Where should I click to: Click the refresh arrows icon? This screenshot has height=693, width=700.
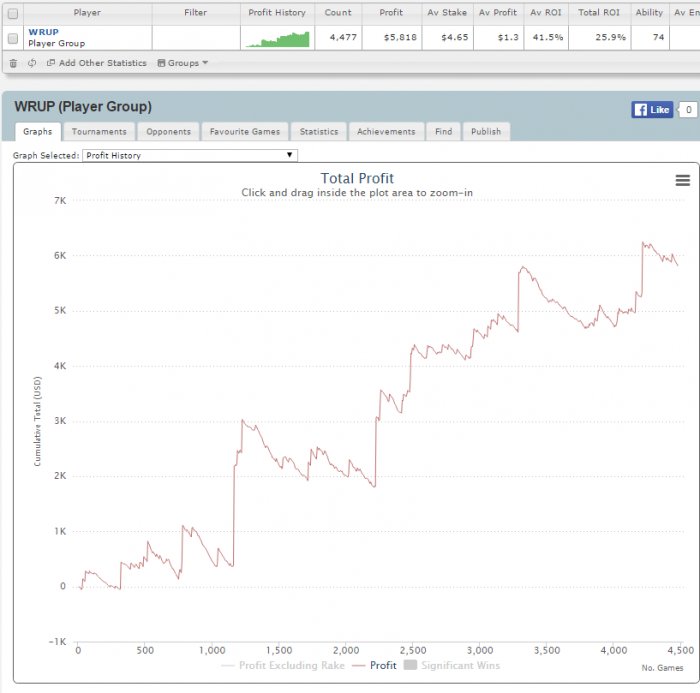32,63
